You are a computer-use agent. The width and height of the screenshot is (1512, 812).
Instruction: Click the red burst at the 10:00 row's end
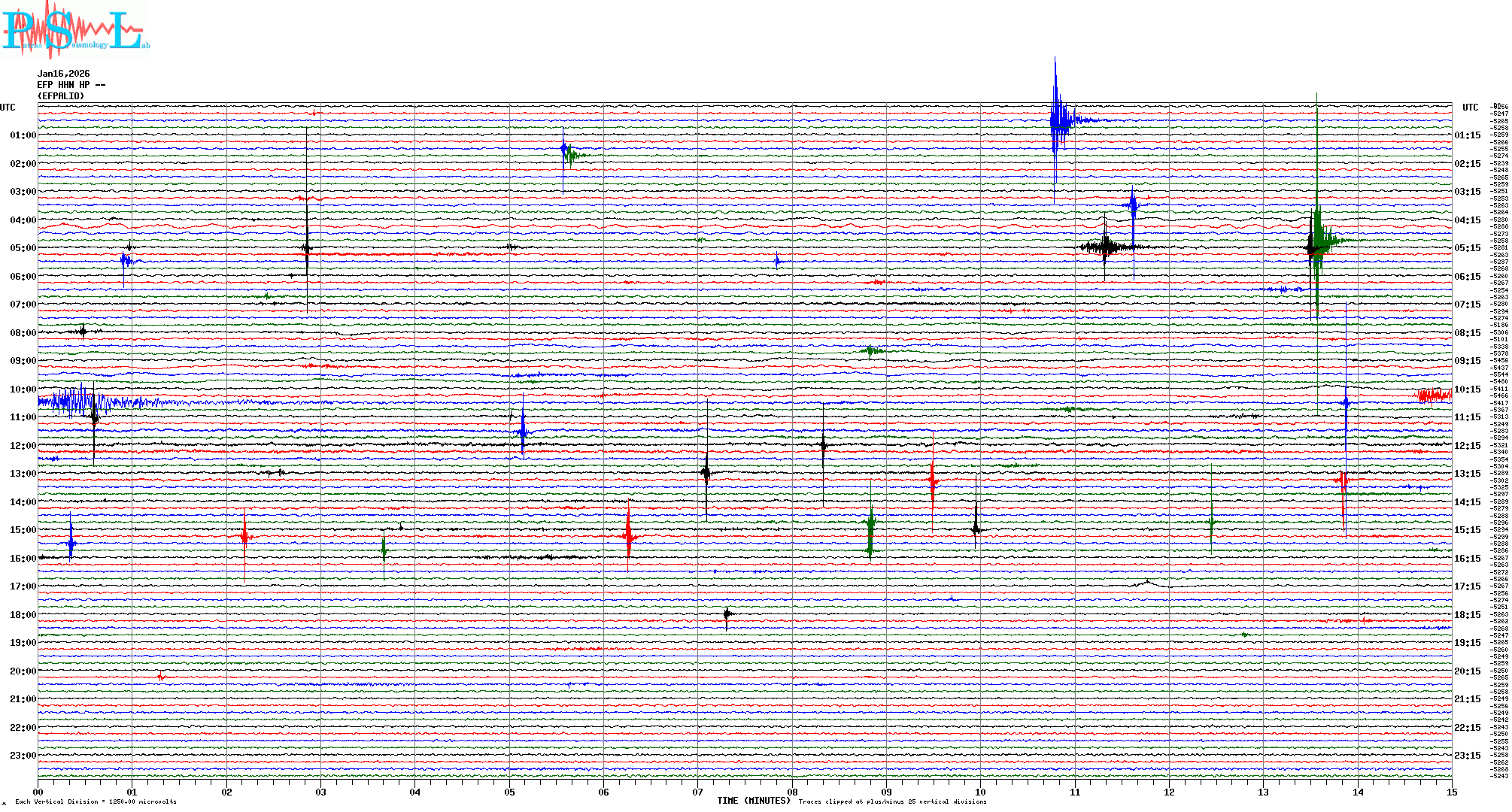(1434, 395)
